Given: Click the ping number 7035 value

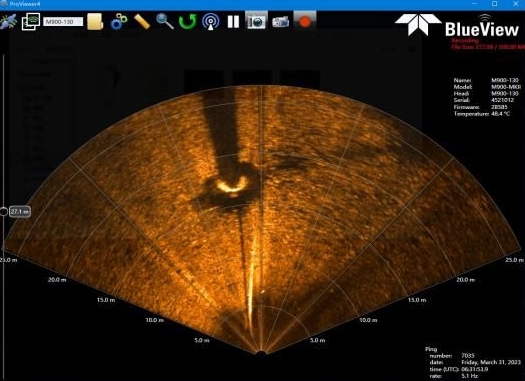Looking at the screenshot, I should coord(468,356).
